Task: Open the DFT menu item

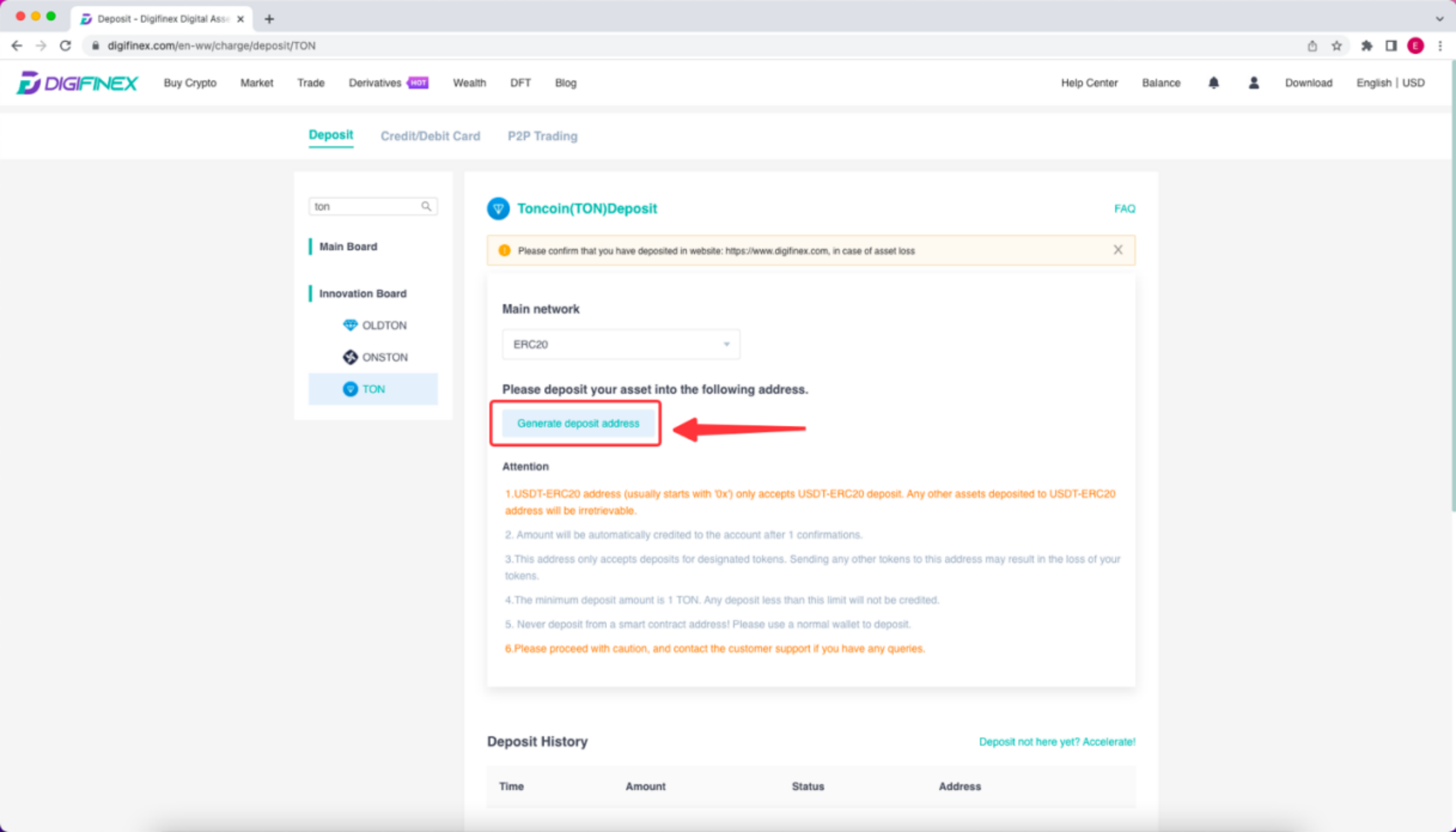Action: pos(520,83)
